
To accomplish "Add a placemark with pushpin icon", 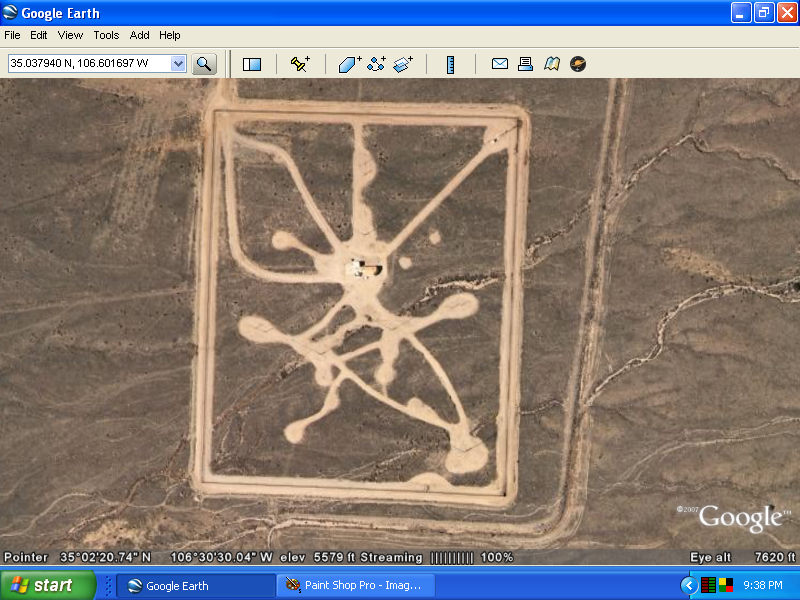I will [300, 64].
